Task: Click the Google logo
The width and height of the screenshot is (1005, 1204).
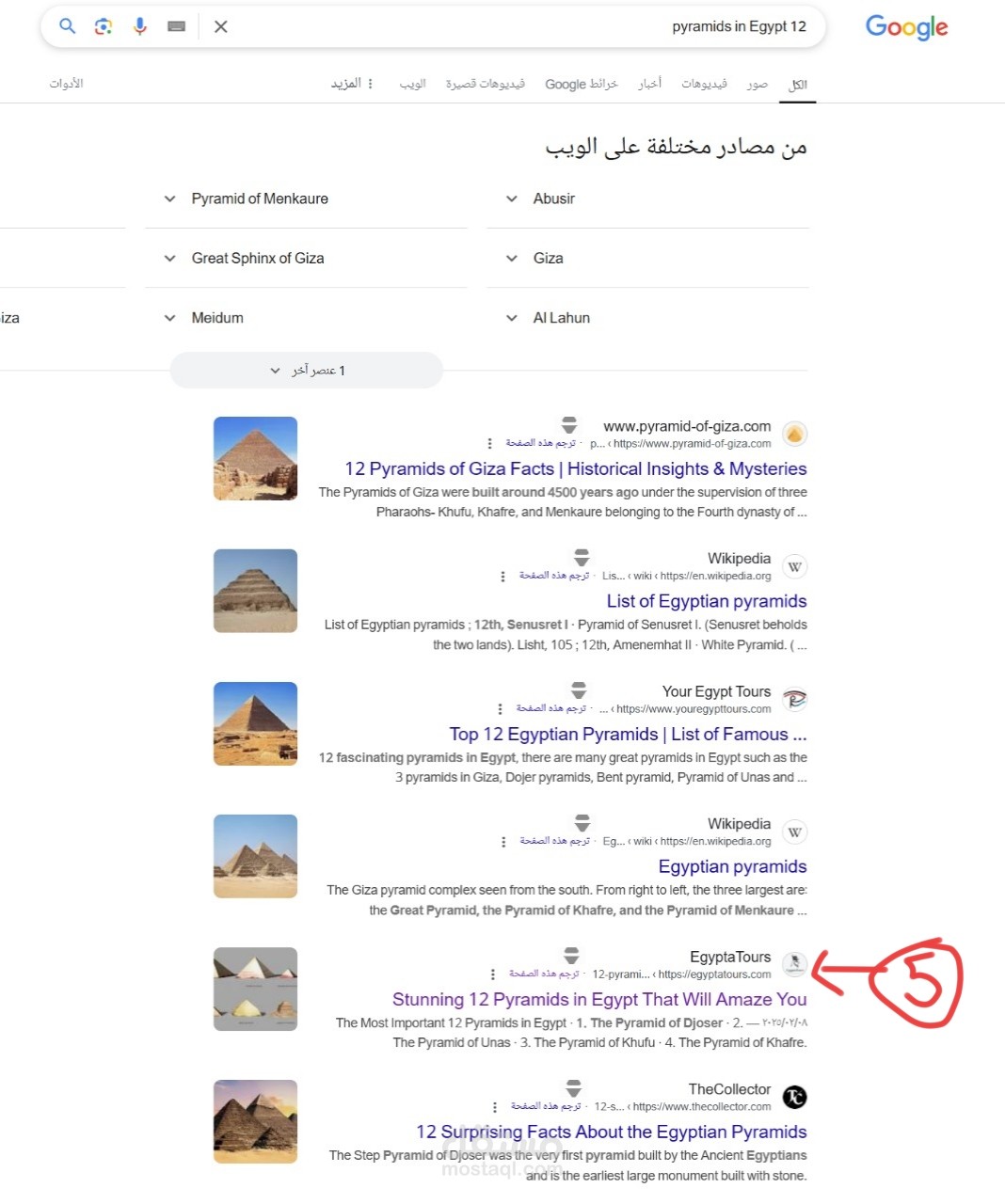Action: point(906,27)
